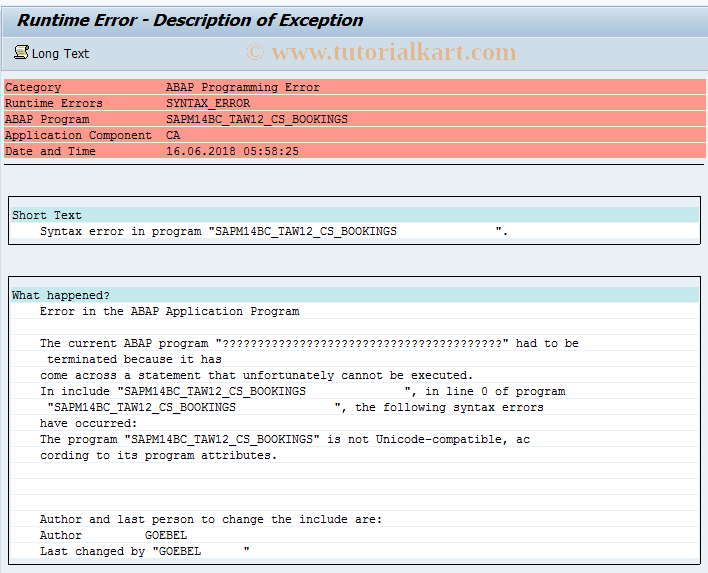Select 'Error in the ABAP Application Program' line

[x=170, y=311]
